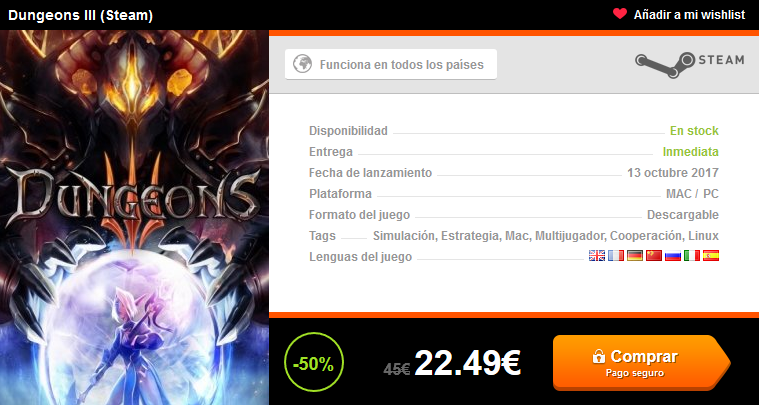Select the German flag icon
Viewport: 759px width, 405px height.
coord(635,255)
